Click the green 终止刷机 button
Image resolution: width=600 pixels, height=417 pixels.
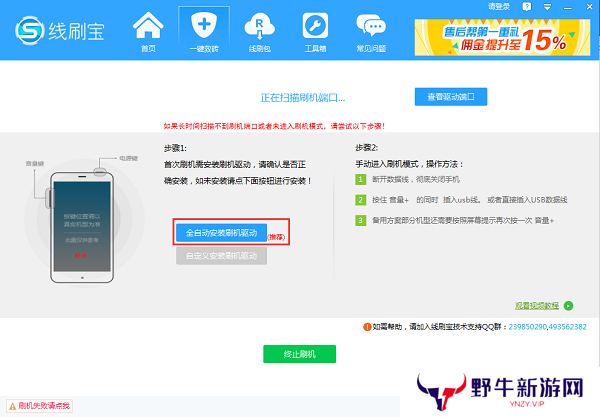[x=300, y=354]
